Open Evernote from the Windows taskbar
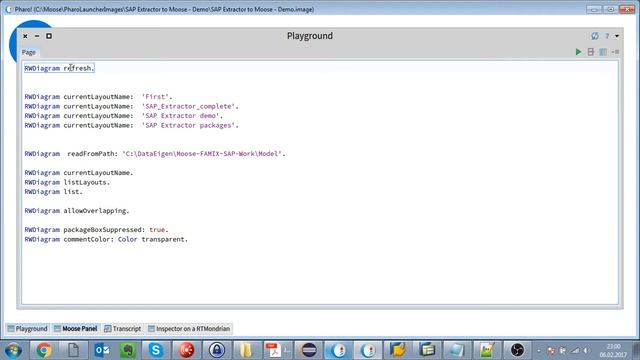 click(129, 350)
